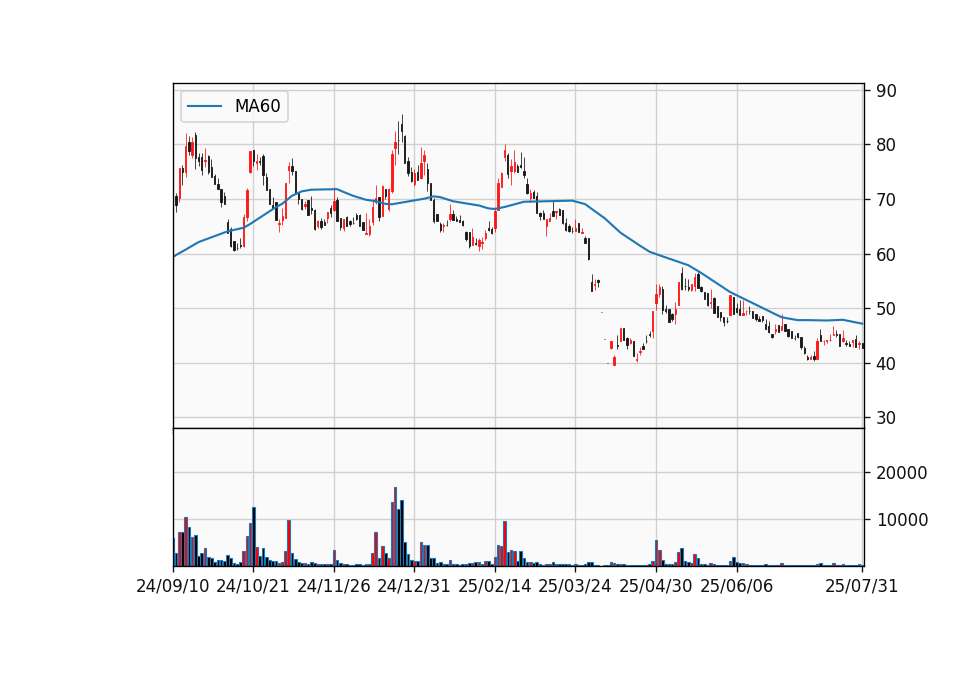Image resolution: width=960 pixels, height=690 pixels.
Task: Click the 90 price axis label
Action: pos(886,91)
